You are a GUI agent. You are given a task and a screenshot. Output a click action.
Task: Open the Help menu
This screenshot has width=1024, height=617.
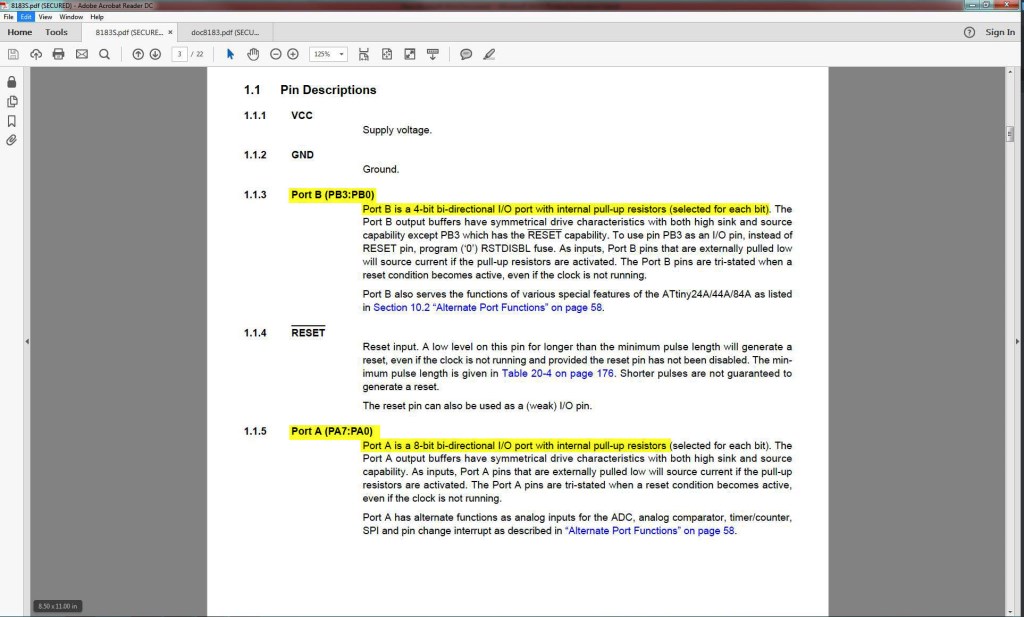click(x=97, y=17)
